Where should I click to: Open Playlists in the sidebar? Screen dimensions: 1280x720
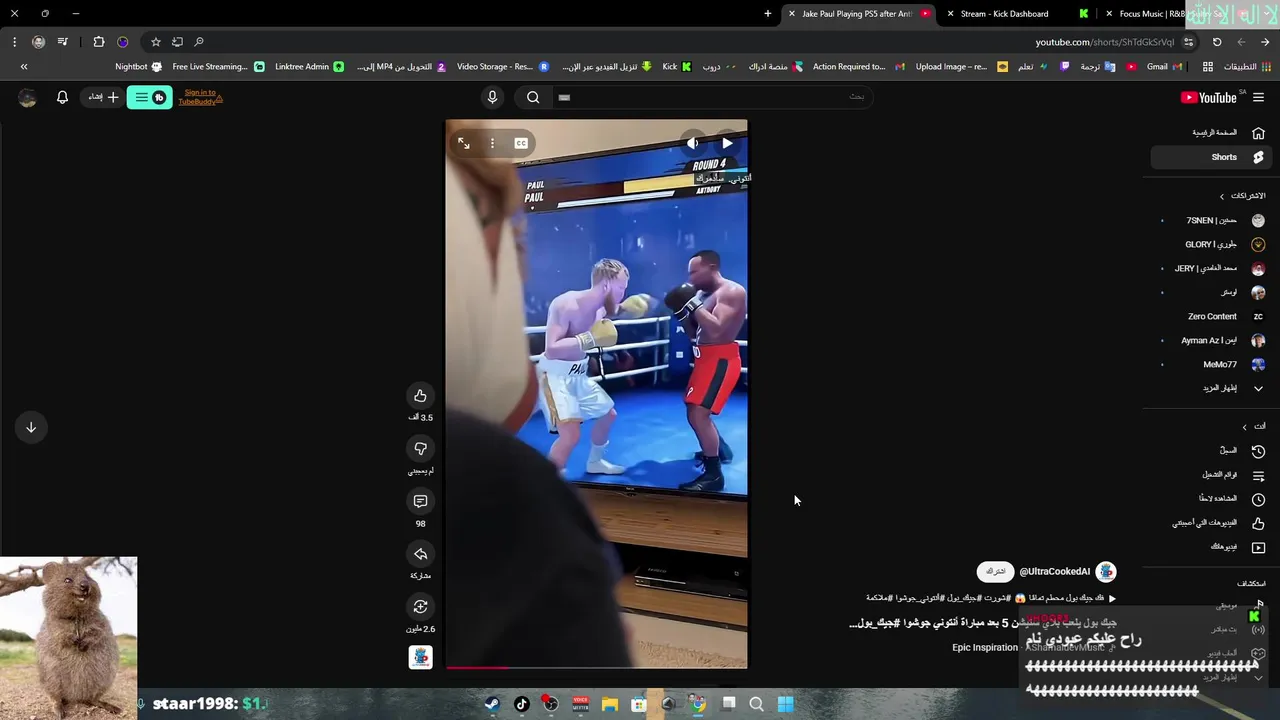pos(1209,475)
